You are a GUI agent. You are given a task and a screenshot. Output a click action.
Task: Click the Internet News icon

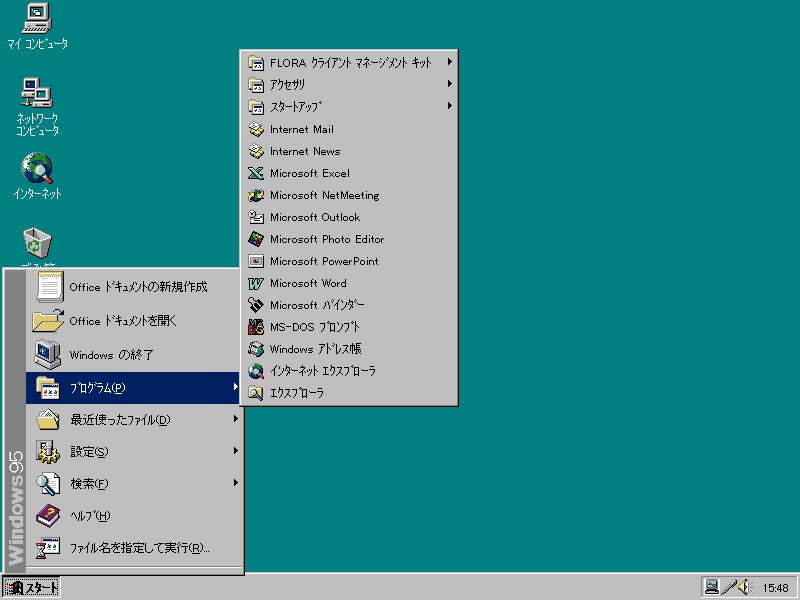click(x=256, y=152)
